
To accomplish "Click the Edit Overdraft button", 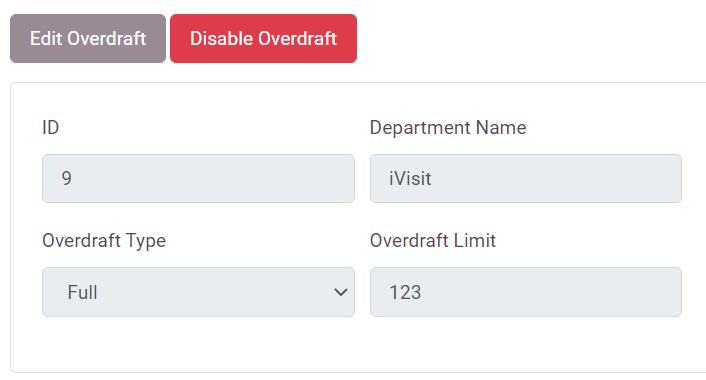I will point(88,38).
